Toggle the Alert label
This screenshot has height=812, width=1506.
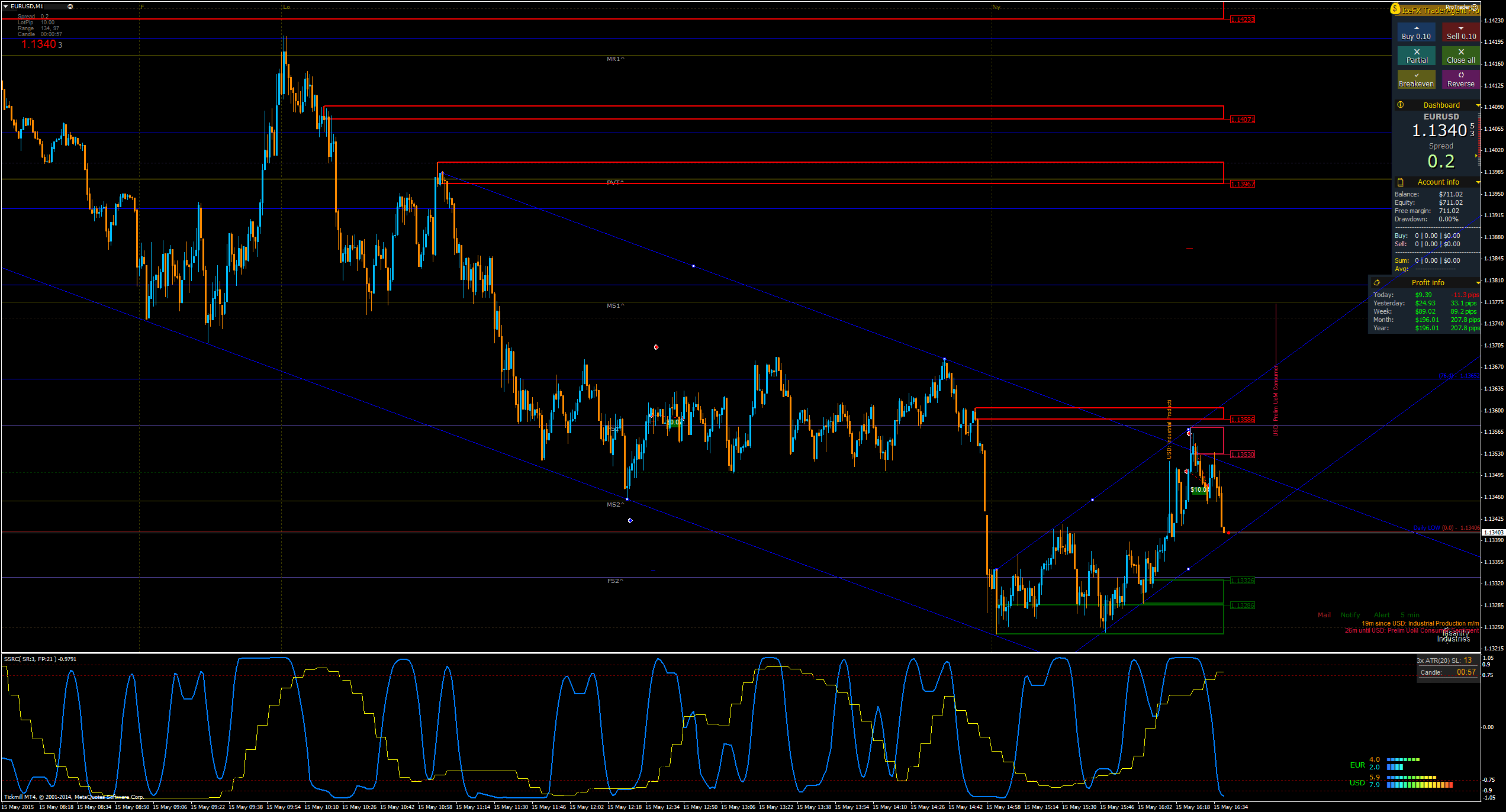(x=1382, y=615)
